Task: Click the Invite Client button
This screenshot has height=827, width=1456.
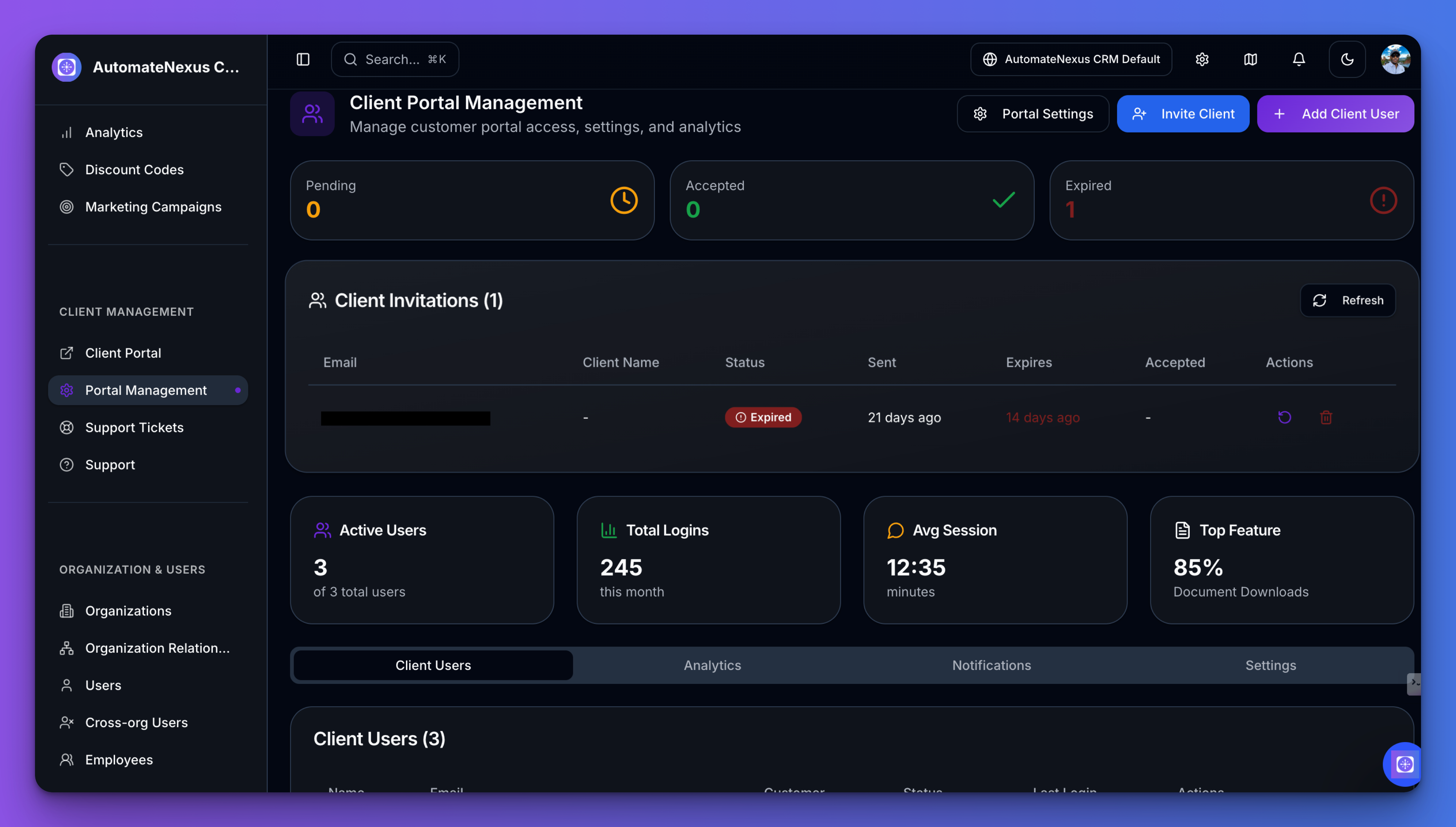Action: [x=1183, y=114]
